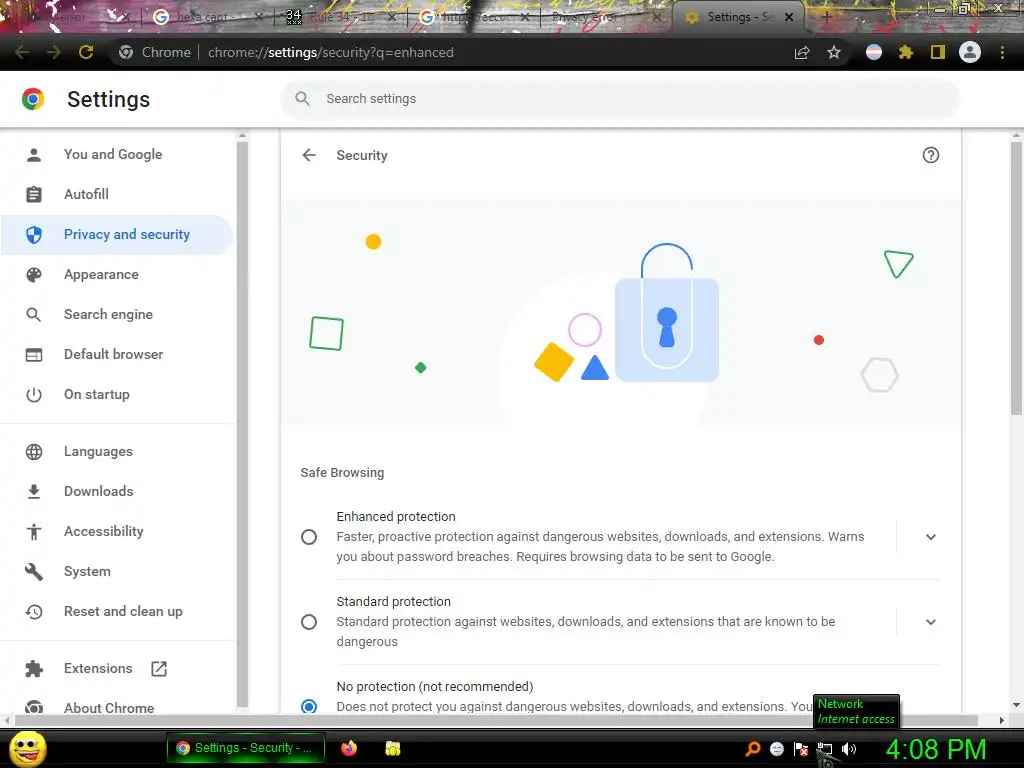Open Autofill settings section

coord(116,194)
